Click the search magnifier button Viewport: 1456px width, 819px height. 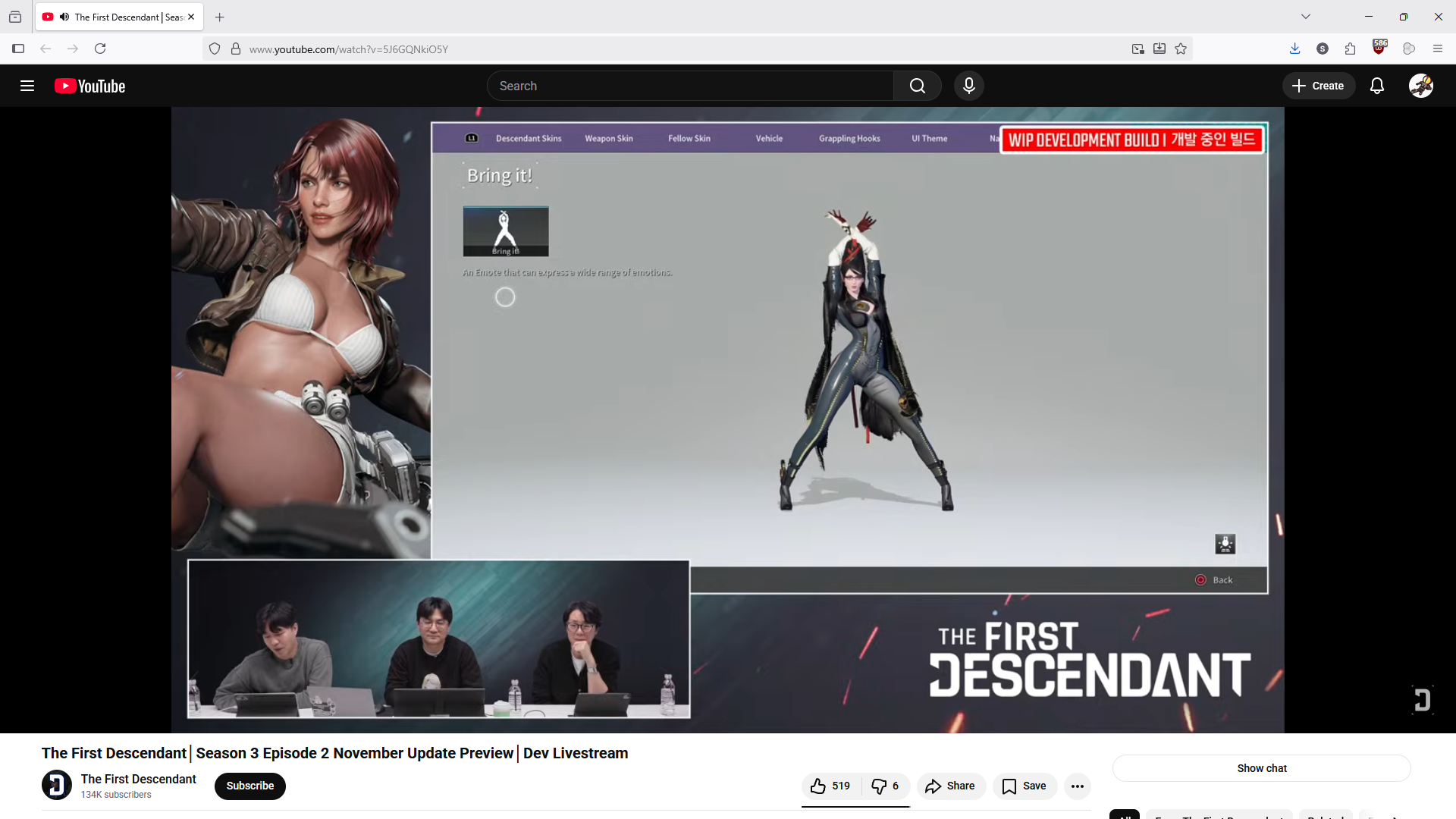917,86
